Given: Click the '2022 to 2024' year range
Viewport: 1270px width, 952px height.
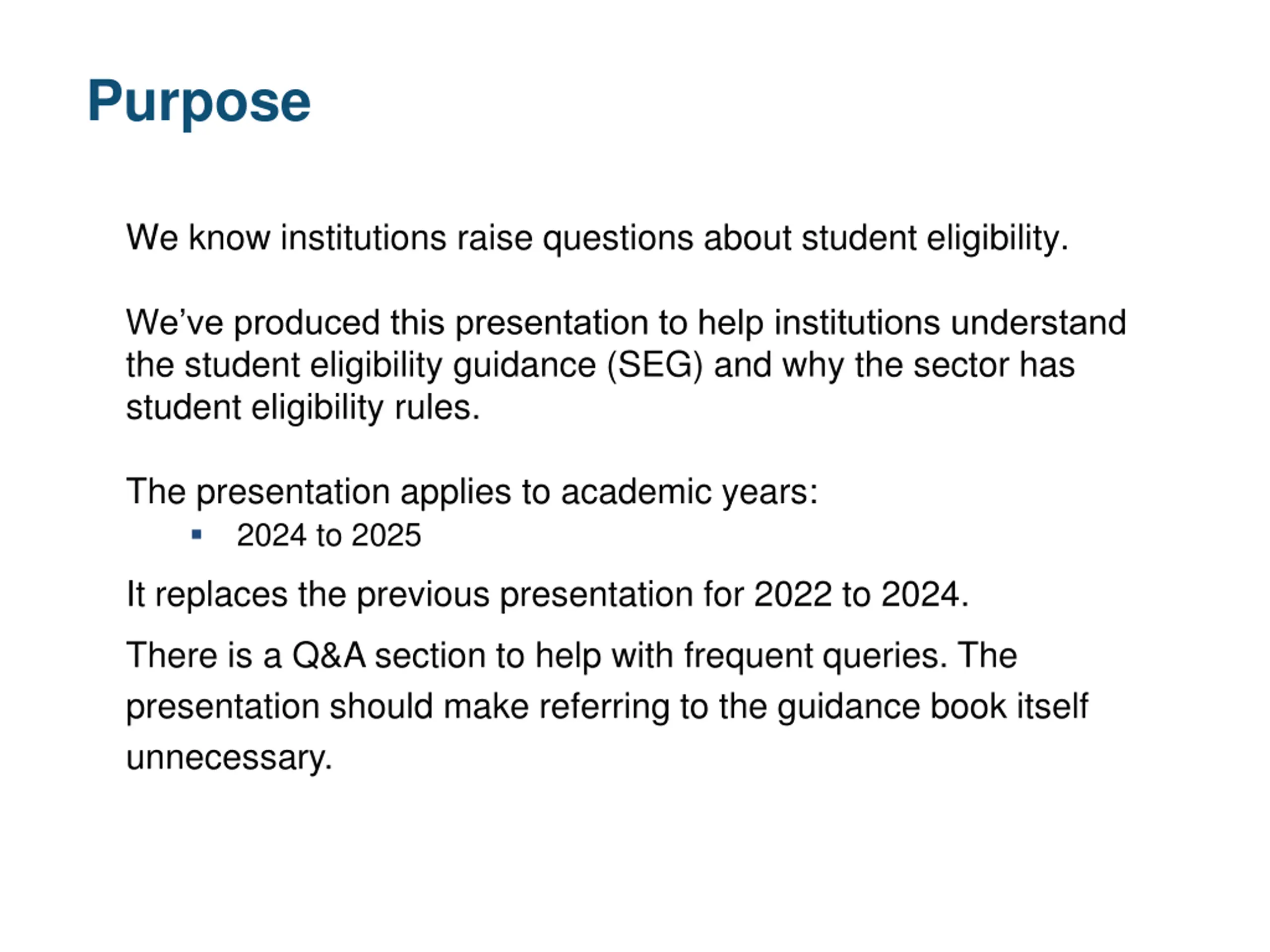Looking at the screenshot, I should coord(856,594).
